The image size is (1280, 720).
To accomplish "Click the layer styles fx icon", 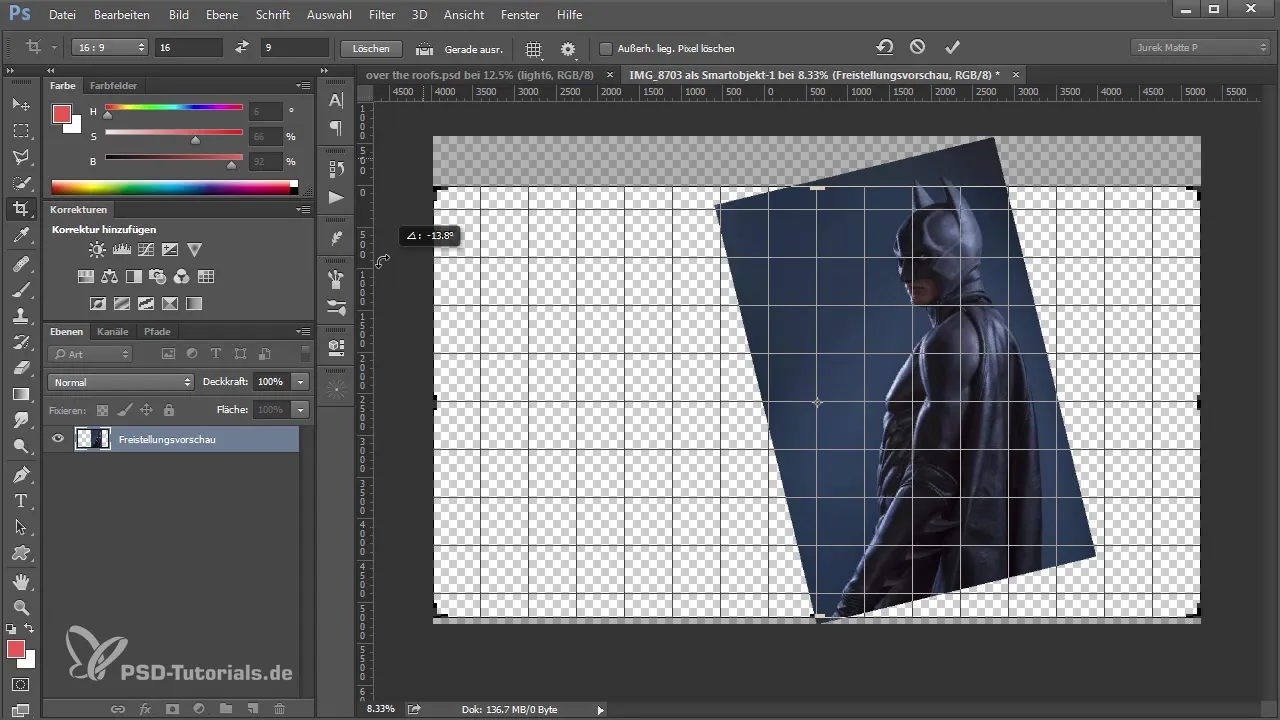I will (x=144, y=708).
